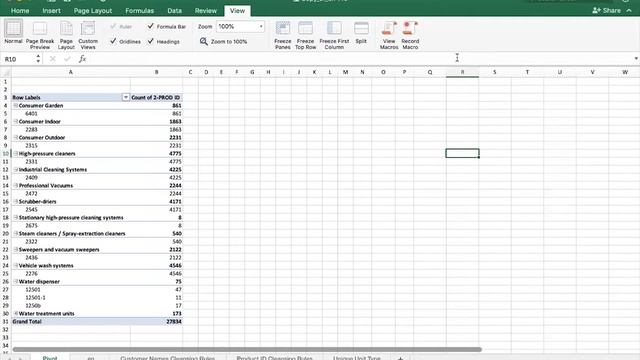Open View Macros
The height and width of the screenshot is (360, 640).
pos(389,36)
